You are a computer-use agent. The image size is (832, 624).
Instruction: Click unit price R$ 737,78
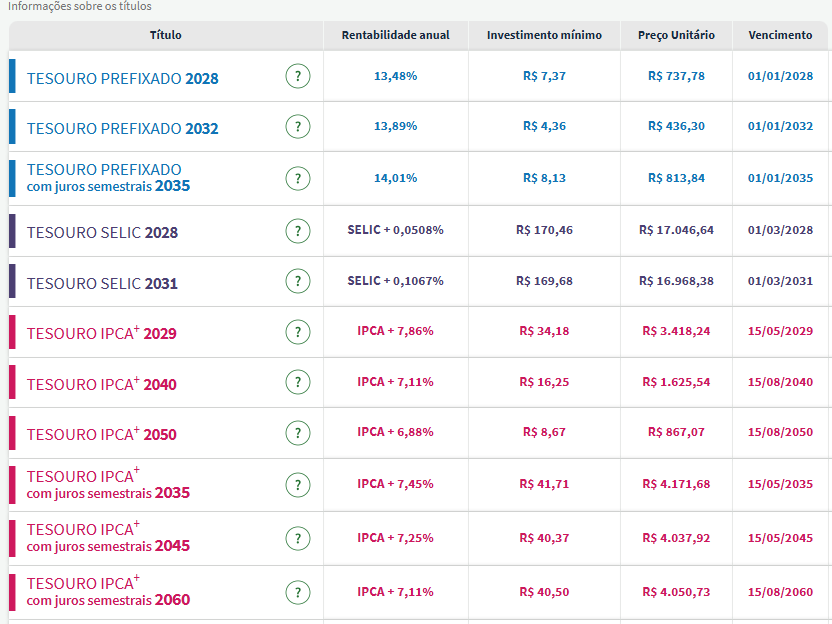[x=676, y=76]
